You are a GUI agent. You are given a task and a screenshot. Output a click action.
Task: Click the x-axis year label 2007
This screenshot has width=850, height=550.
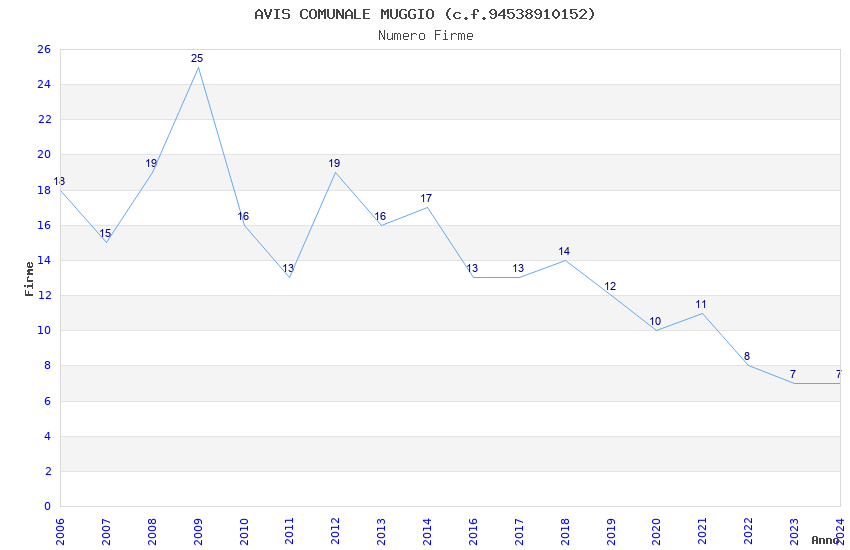pyautogui.click(x=106, y=532)
